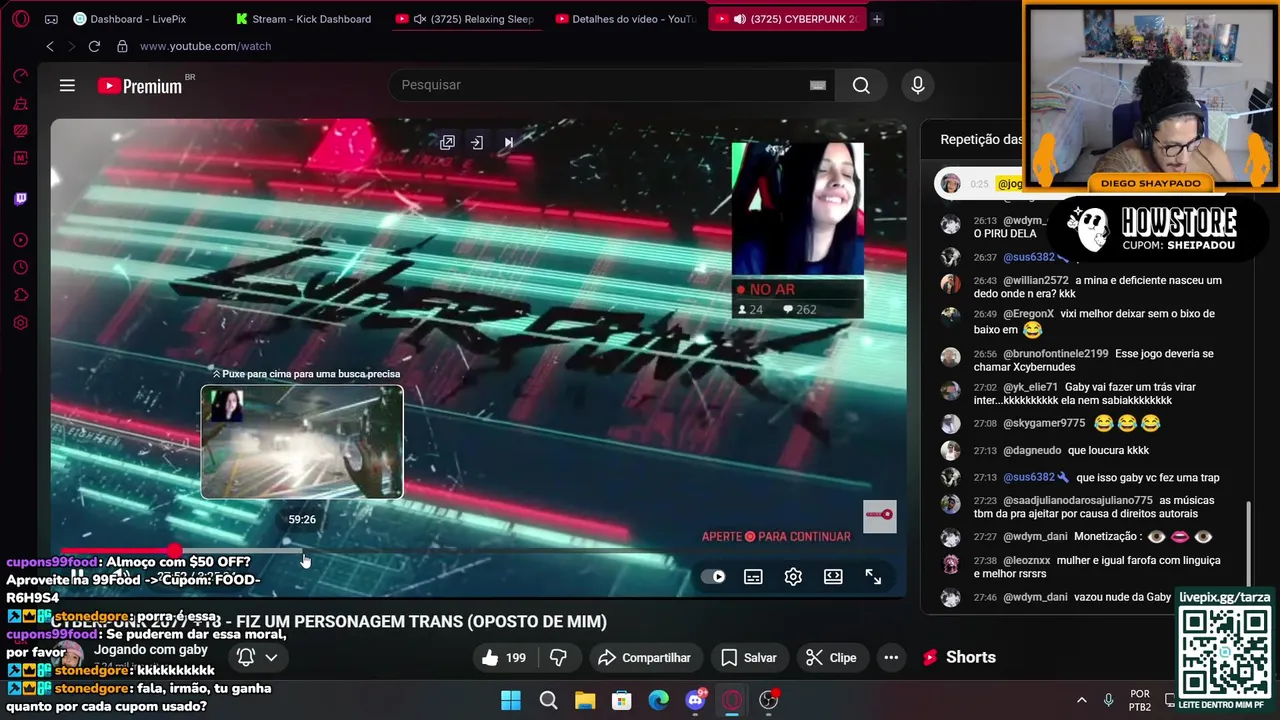Switch to Stream - Kick Dashboard tab

click(303, 19)
